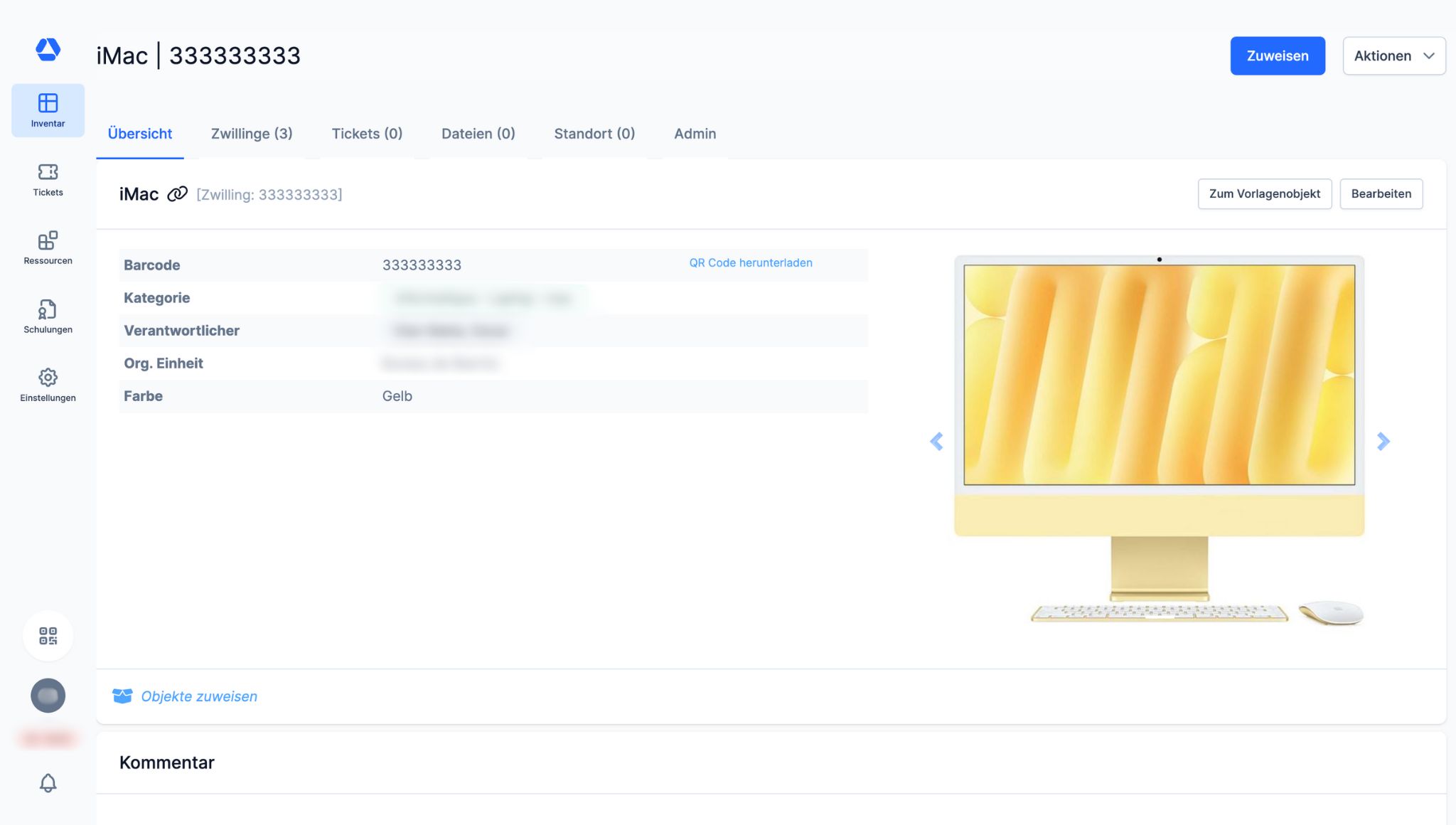Click the app logo at top left

pyautogui.click(x=48, y=50)
